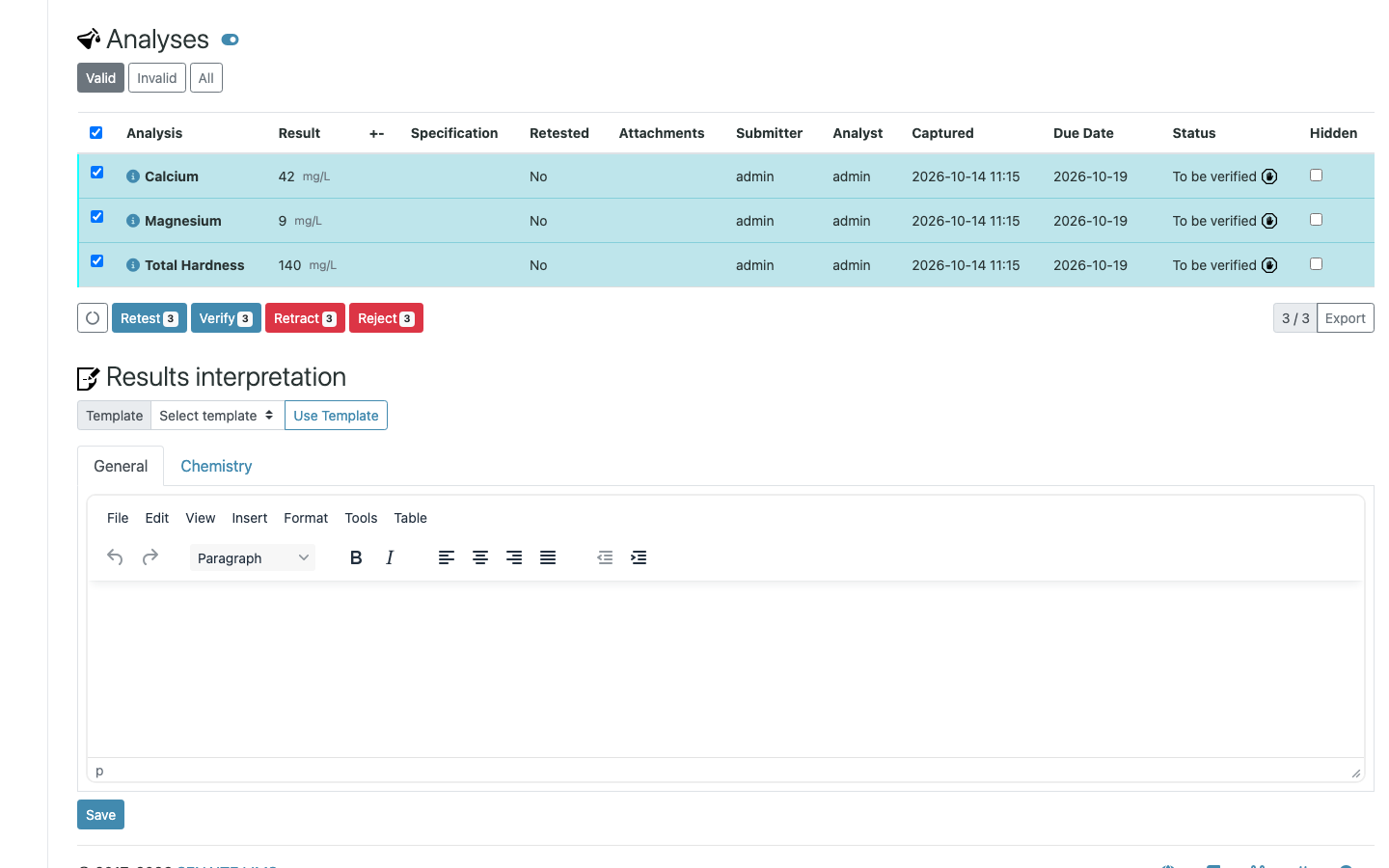Uncheck the Magnesium row checkbox

(x=96, y=217)
